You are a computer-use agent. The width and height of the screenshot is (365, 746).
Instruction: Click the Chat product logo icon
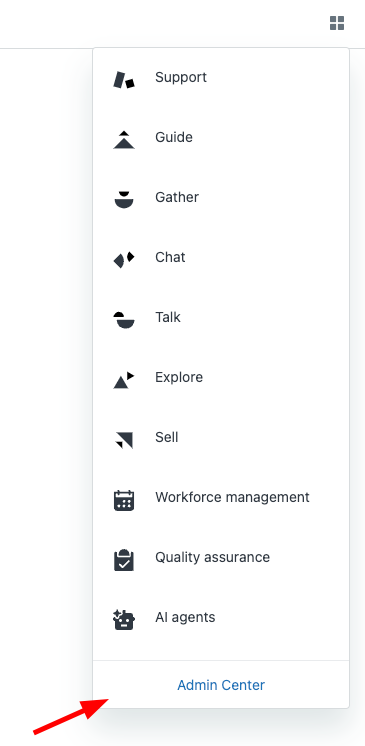(124, 260)
